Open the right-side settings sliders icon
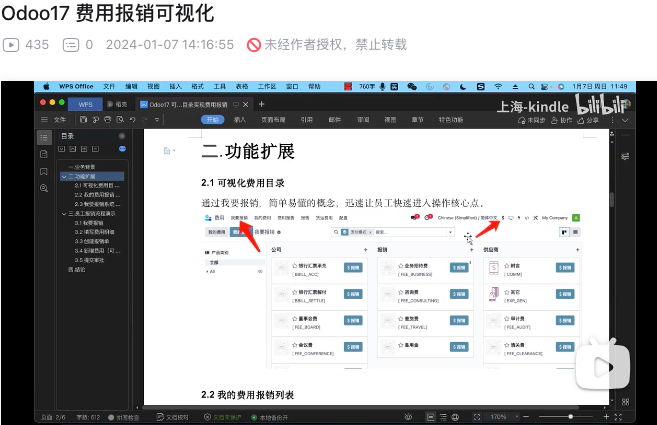657x425 pixels. 625,156
